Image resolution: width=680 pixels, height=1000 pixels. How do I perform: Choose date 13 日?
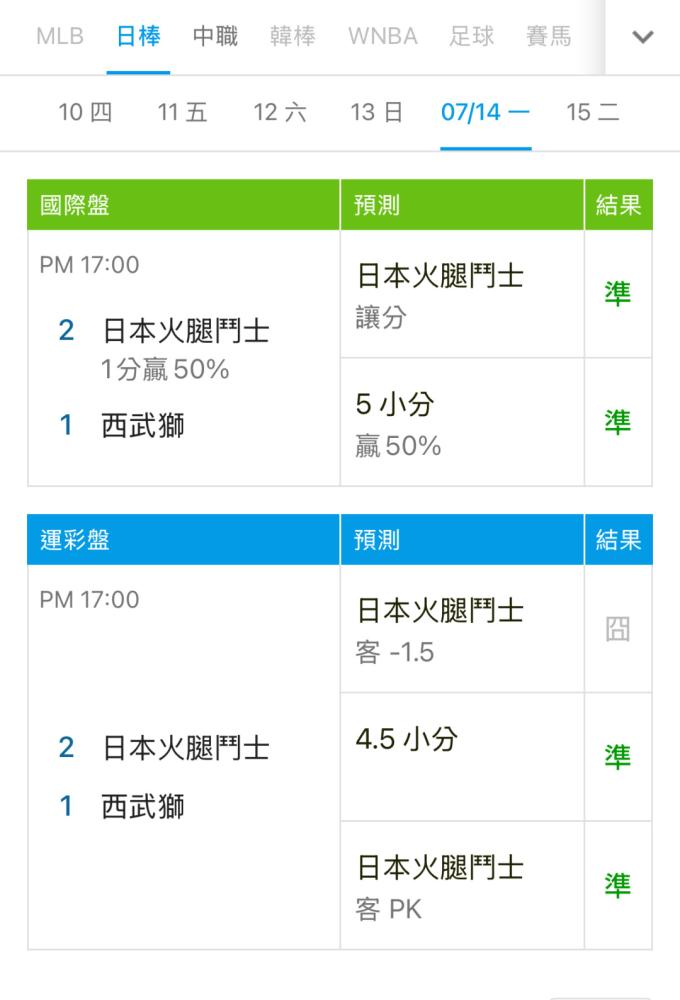[376, 113]
